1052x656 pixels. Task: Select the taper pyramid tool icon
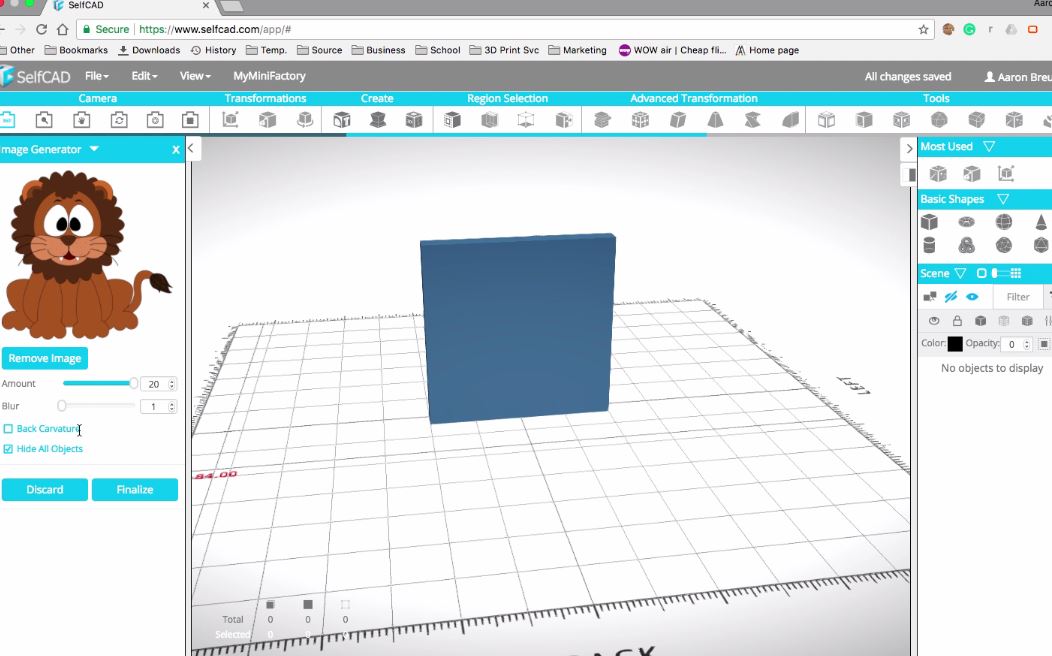(715, 120)
